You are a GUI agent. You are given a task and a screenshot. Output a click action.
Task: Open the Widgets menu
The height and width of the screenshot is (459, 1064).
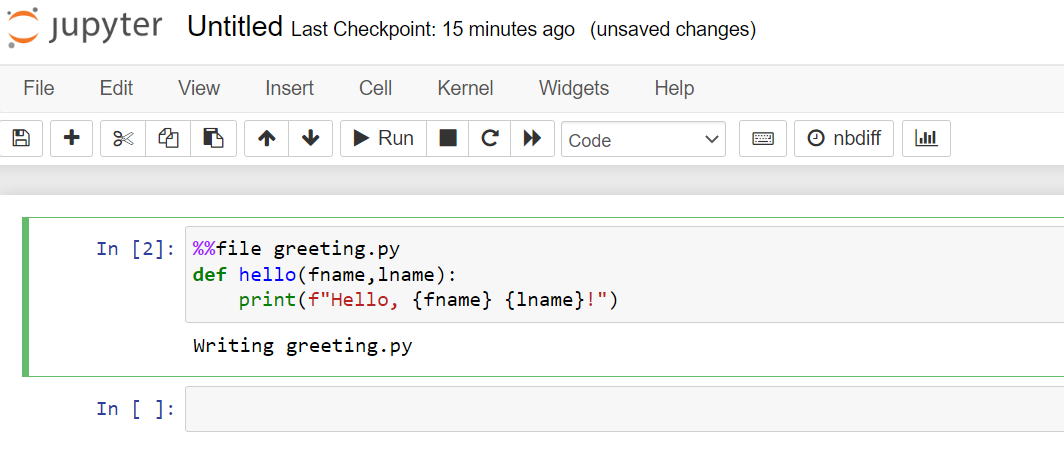[574, 88]
